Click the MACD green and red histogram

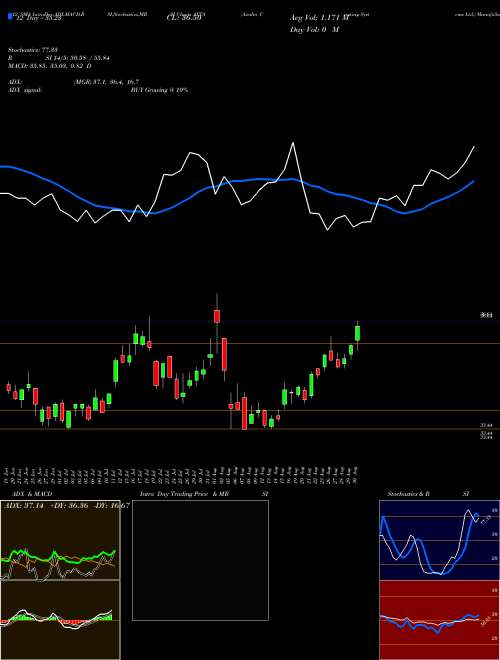57,619
